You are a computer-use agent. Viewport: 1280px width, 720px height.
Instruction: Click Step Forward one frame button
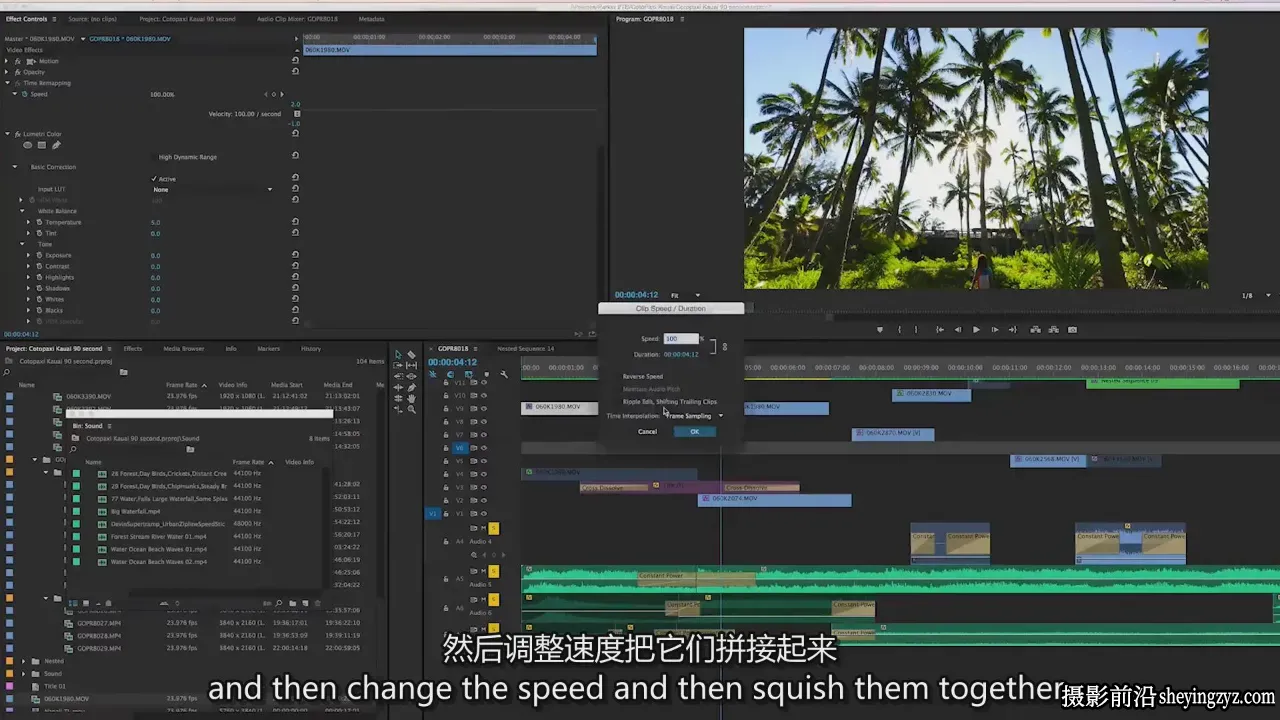point(994,329)
